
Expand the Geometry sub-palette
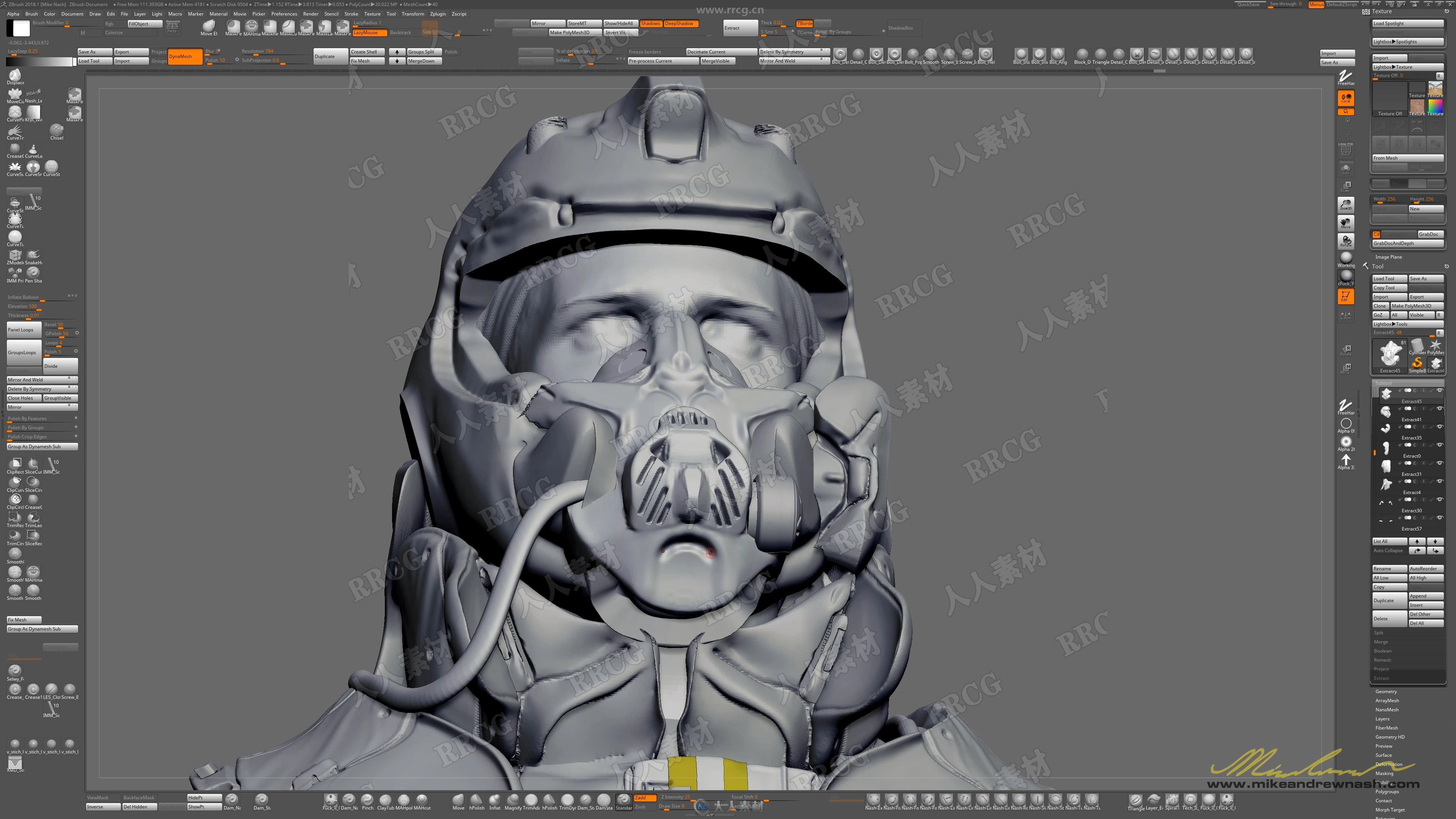pos(1386,691)
